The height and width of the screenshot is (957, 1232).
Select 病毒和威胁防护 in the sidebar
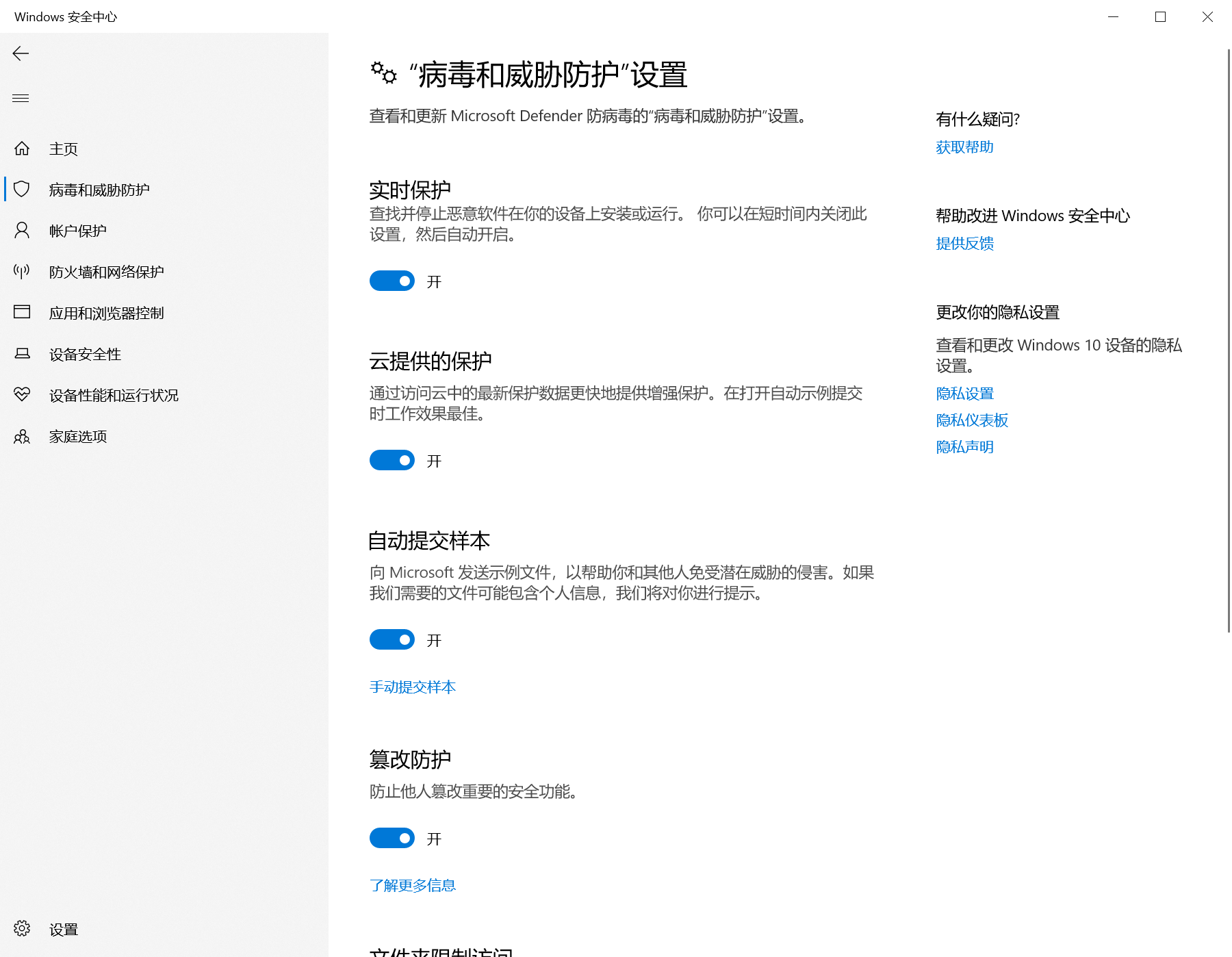point(164,190)
